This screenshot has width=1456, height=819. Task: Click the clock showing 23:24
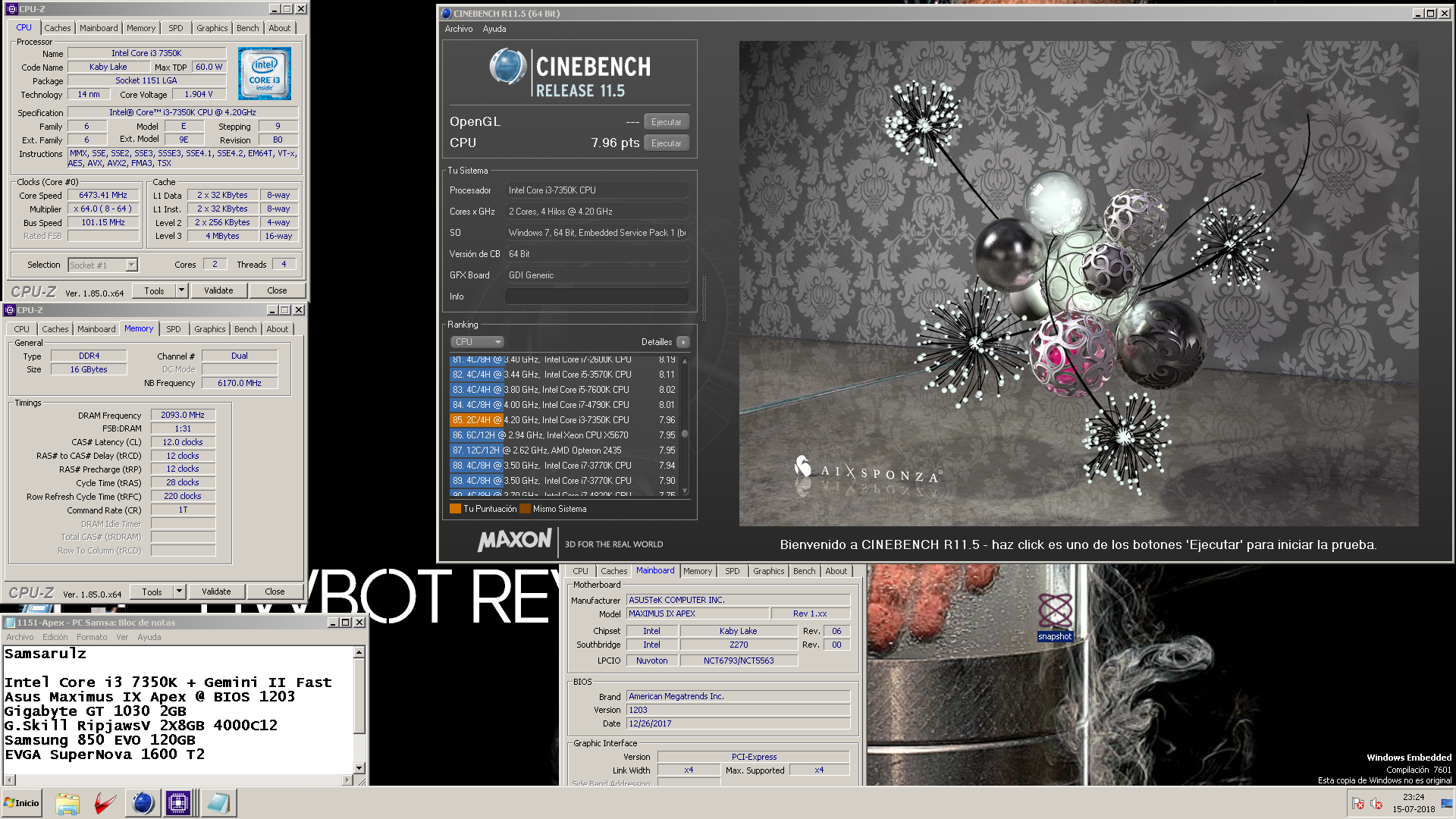1414,797
